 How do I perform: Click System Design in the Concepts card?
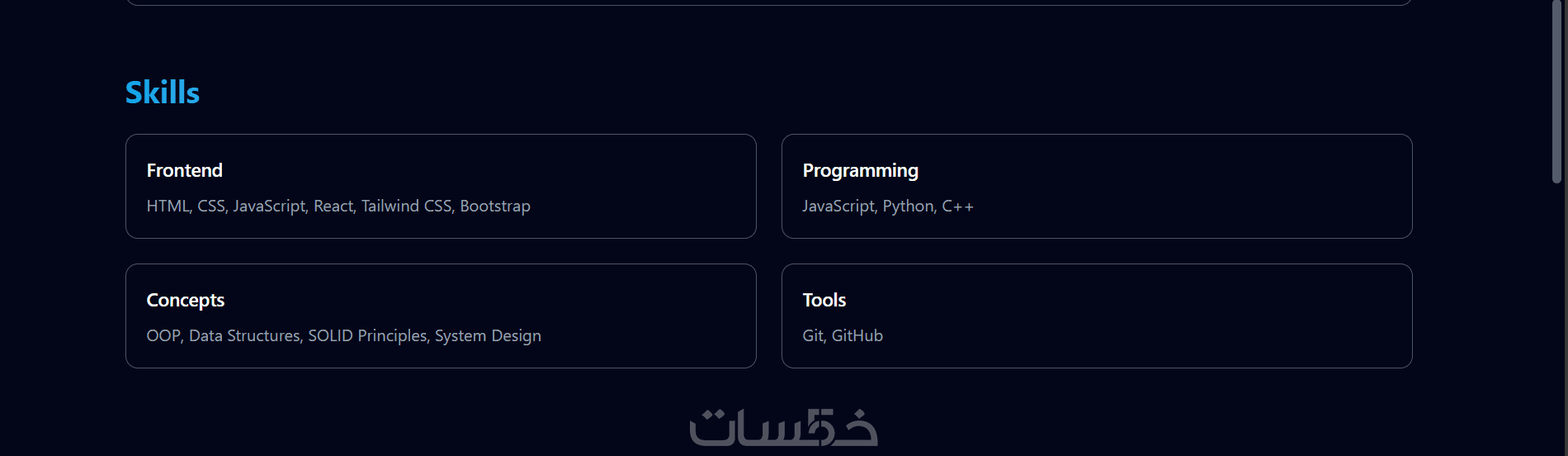pos(488,335)
